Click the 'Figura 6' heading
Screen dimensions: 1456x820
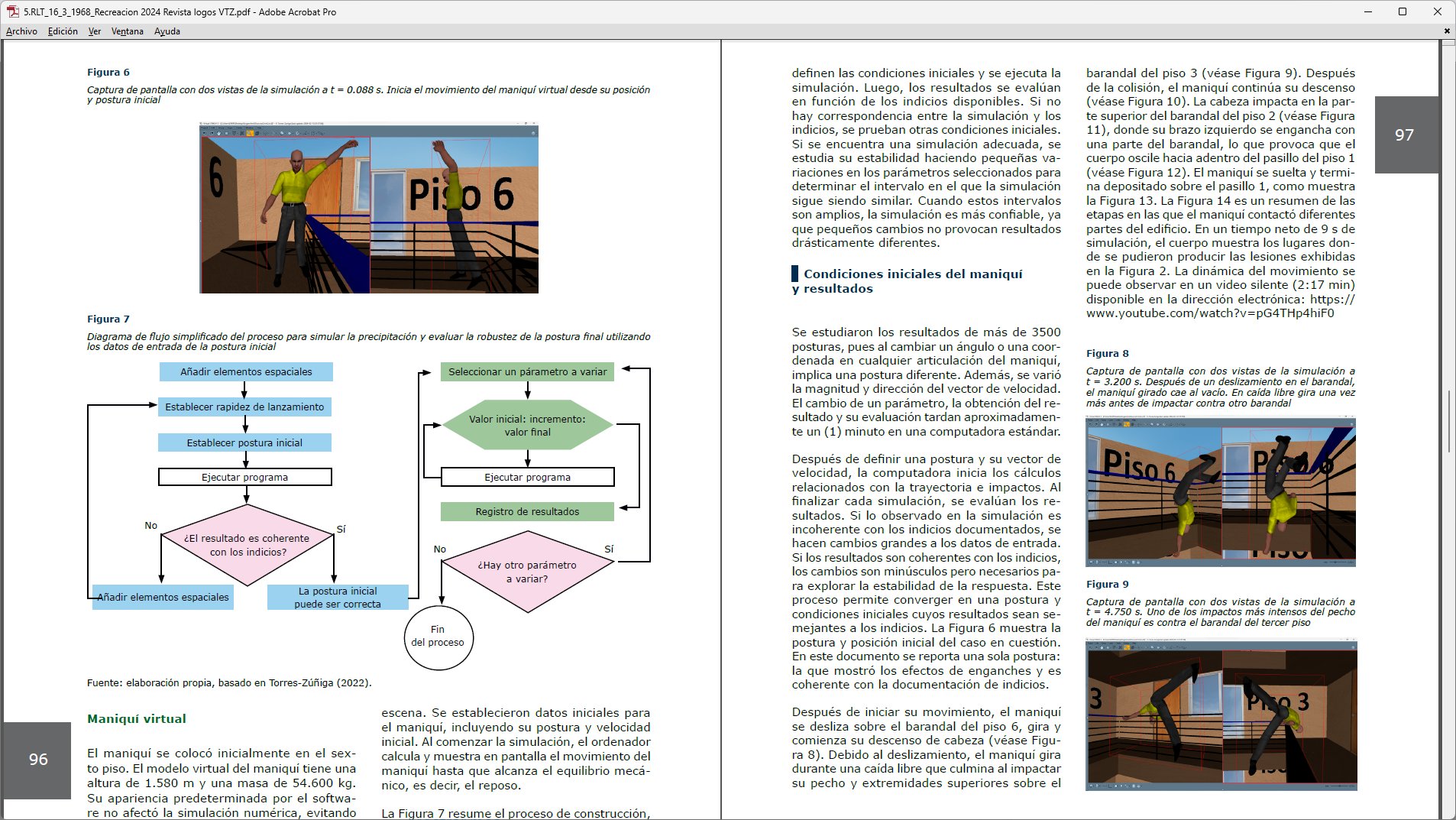pos(108,73)
